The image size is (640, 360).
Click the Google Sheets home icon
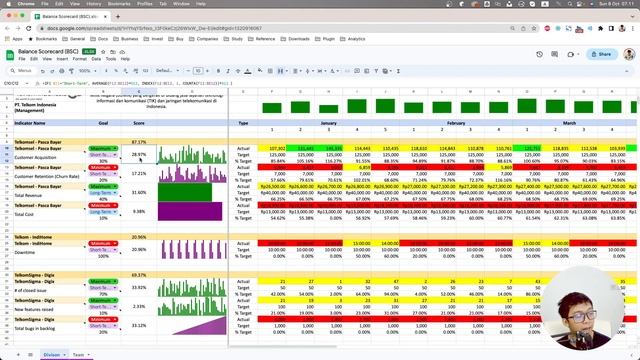tap(10, 55)
